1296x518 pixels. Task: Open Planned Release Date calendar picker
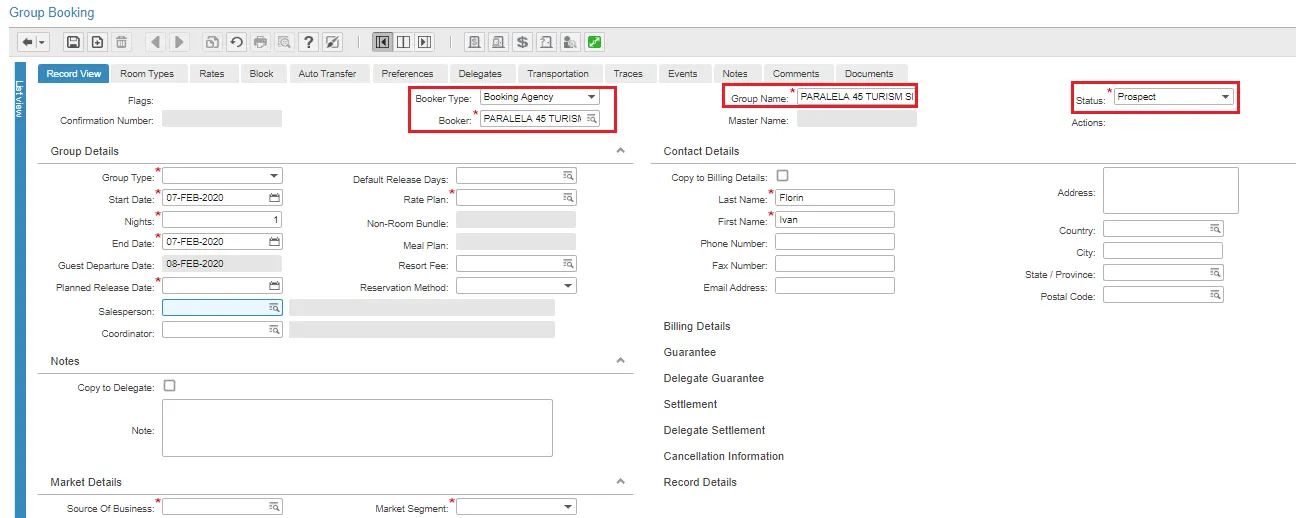[x=275, y=286]
